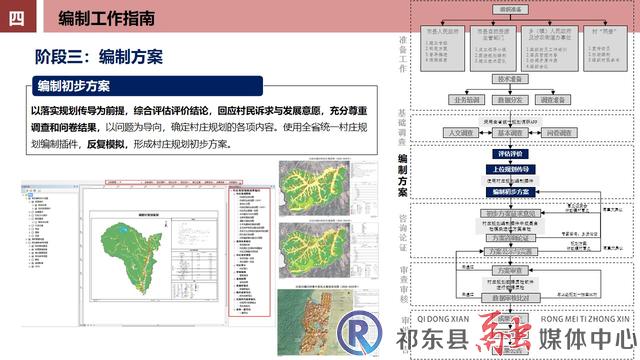Click the dark blue 编制初步方案 flowchart node

(510, 191)
